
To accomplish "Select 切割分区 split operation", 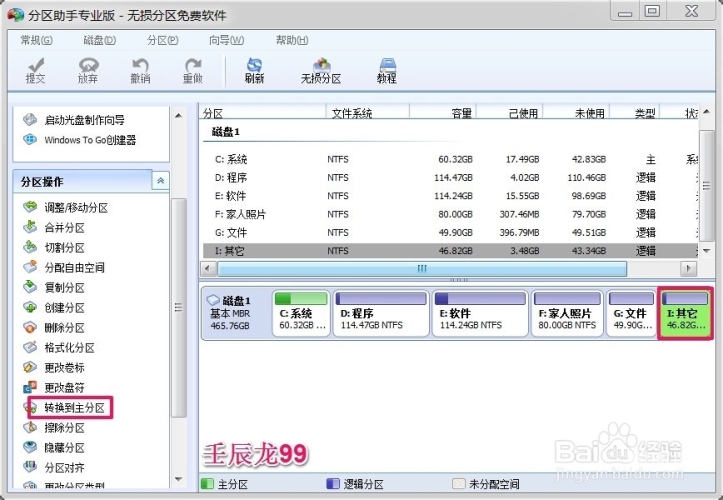I will pos(54,248).
